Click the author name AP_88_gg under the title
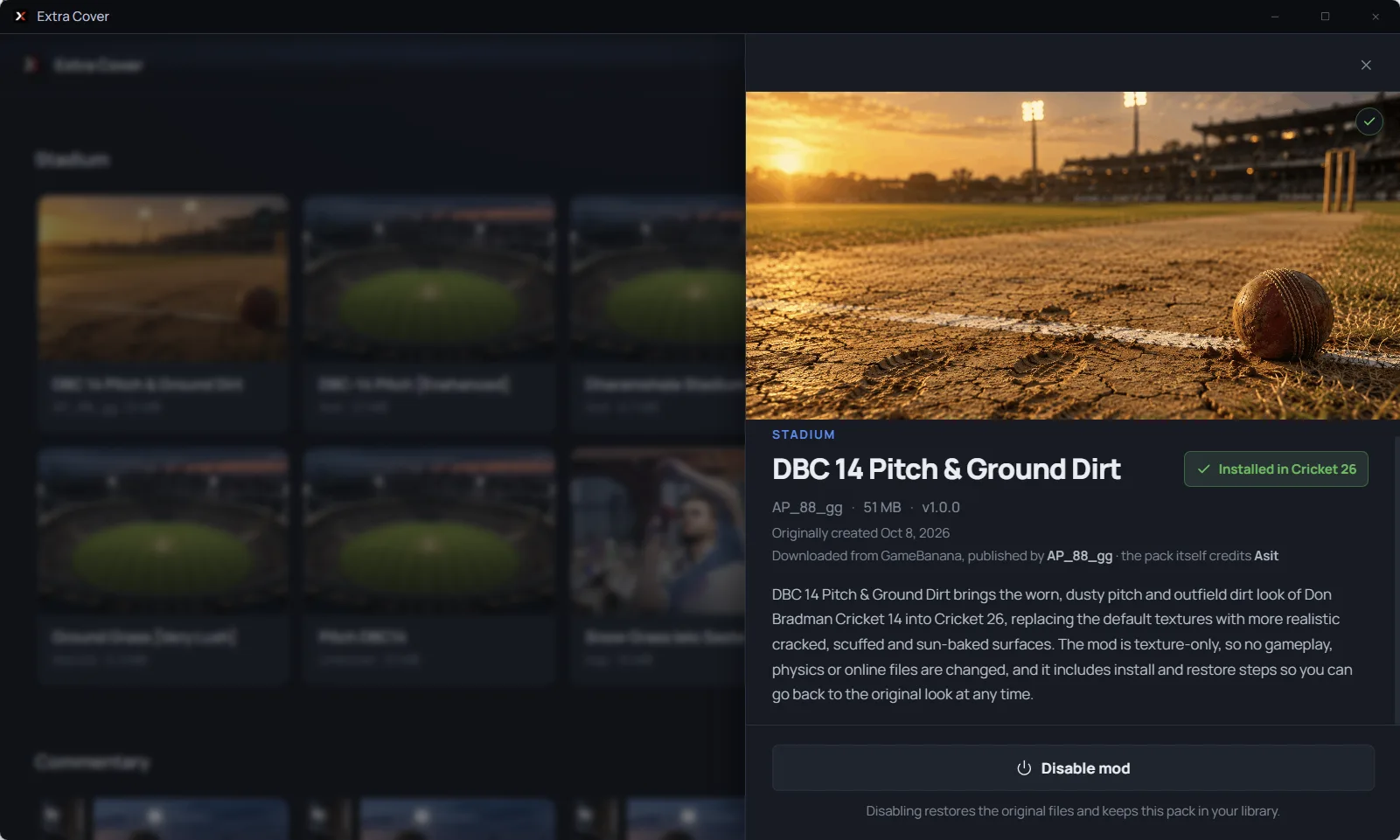Screen dimensions: 1400x840 click(807, 508)
